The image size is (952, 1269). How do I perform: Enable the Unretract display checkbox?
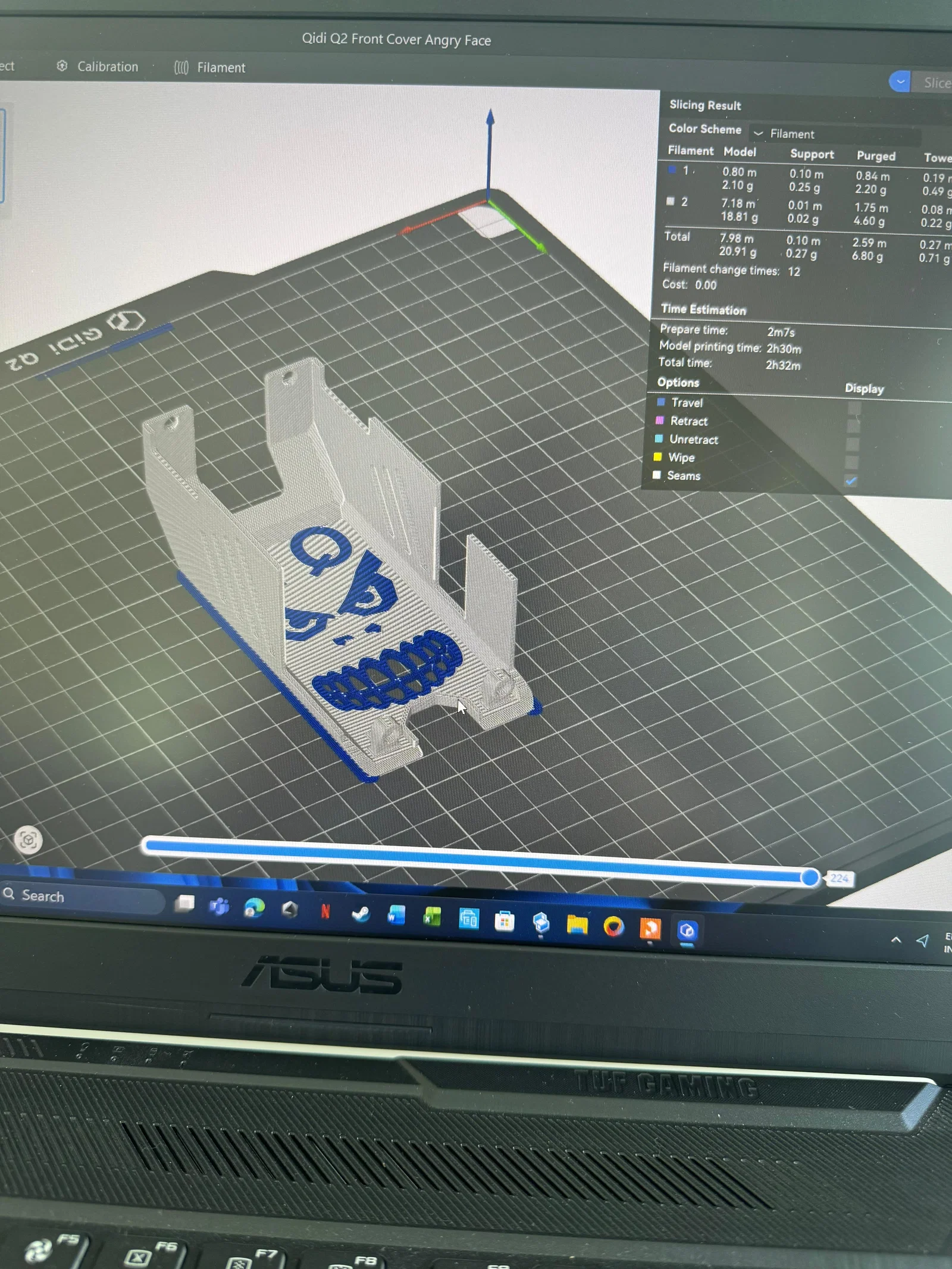[852, 444]
